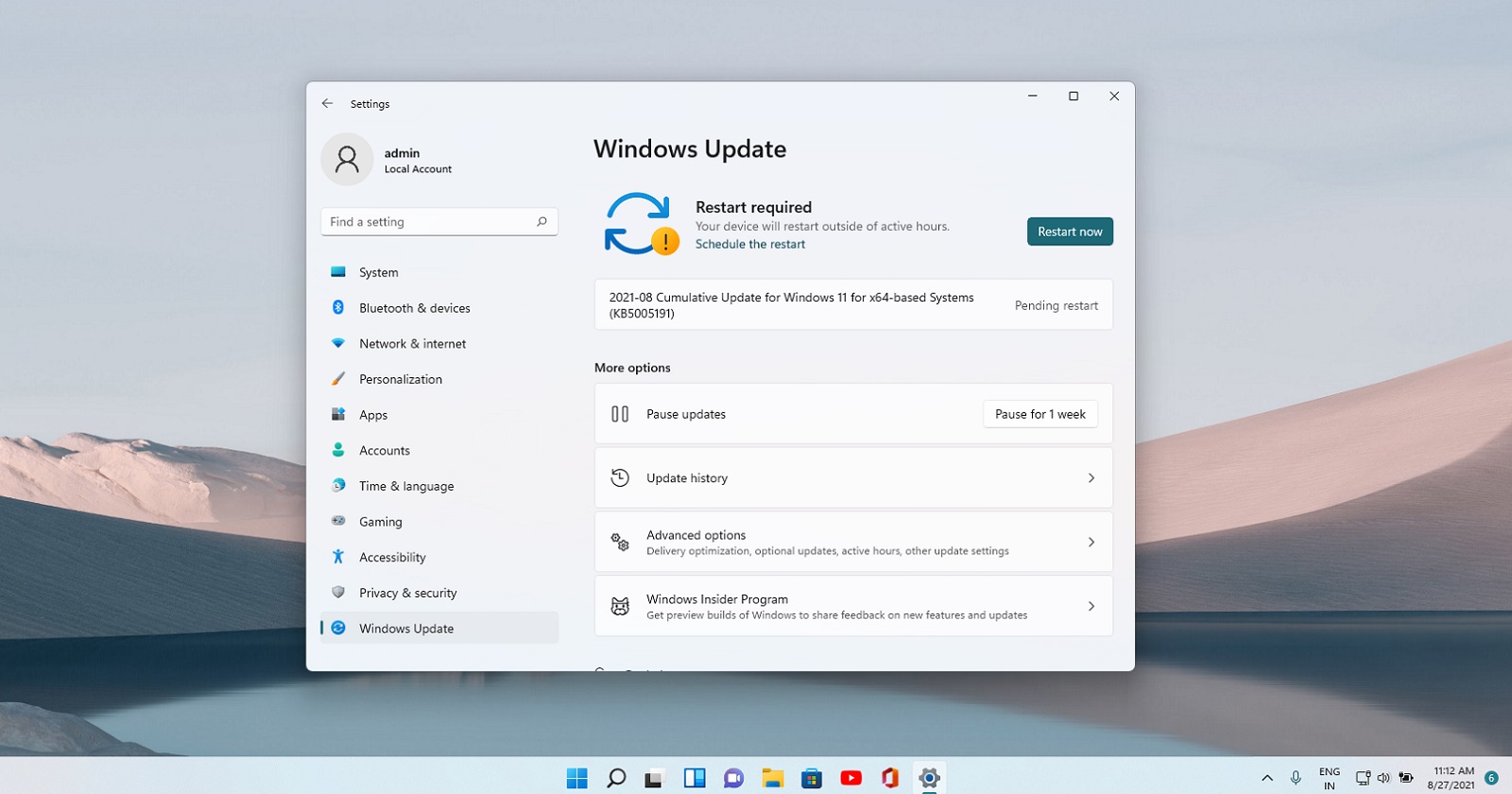Click the Accounts person icon
The image size is (1512, 794).
(x=338, y=450)
